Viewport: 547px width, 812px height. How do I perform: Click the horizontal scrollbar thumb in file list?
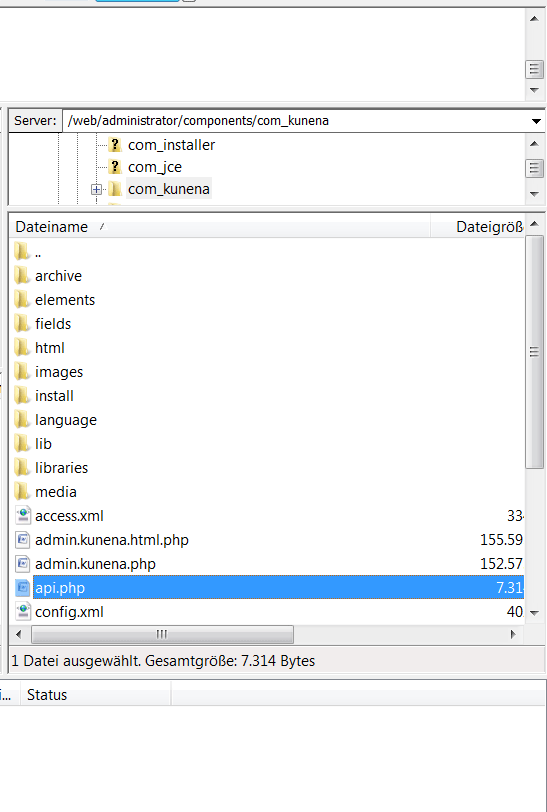pos(162,634)
